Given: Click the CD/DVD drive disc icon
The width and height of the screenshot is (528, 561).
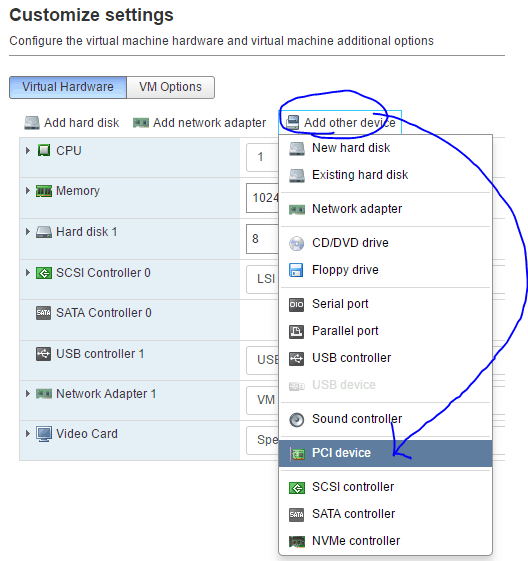Looking at the screenshot, I should (297, 243).
